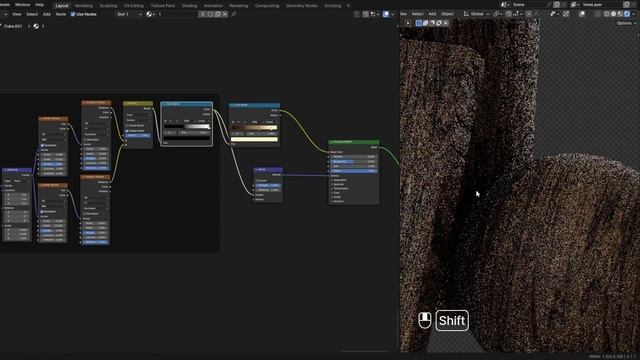Pin the node tree with the pin icon
Screen dimensions: 640x360
pyautogui.click(x=234, y=14)
